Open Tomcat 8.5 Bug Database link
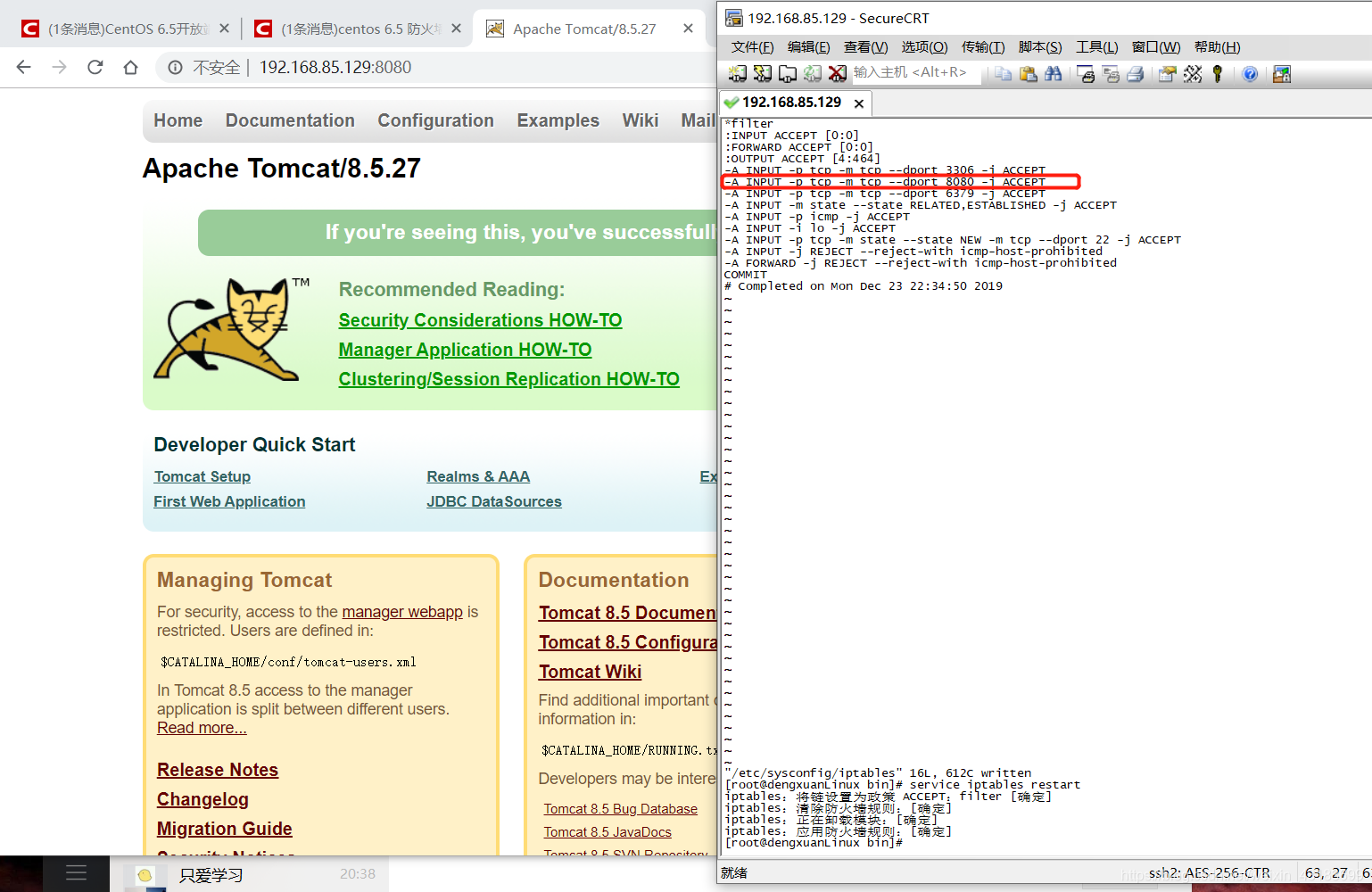The width and height of the screenshot is (1372, 892). pyautogui.click(x=621, y=809)
